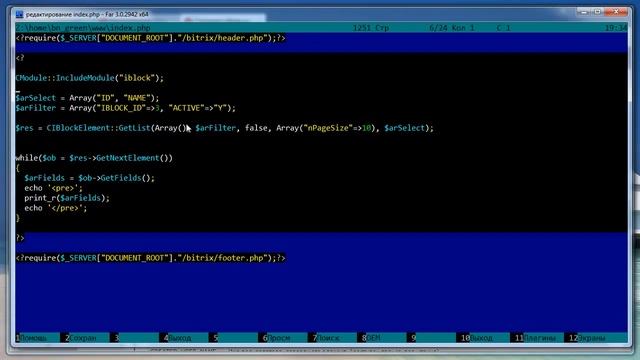This screenshot has height=360, width=640.
Task: Place cursor on the print_r($arFields) line
Action: click(x=67, y=198)
